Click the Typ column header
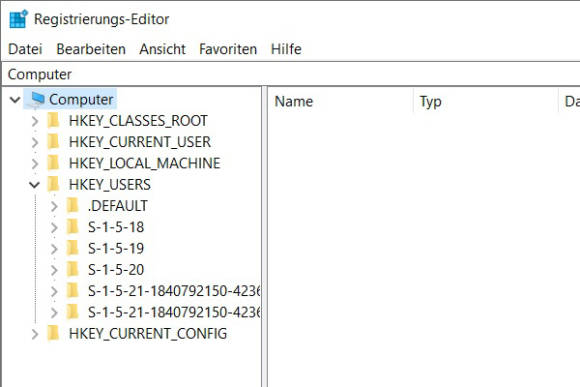 (486, 101)
